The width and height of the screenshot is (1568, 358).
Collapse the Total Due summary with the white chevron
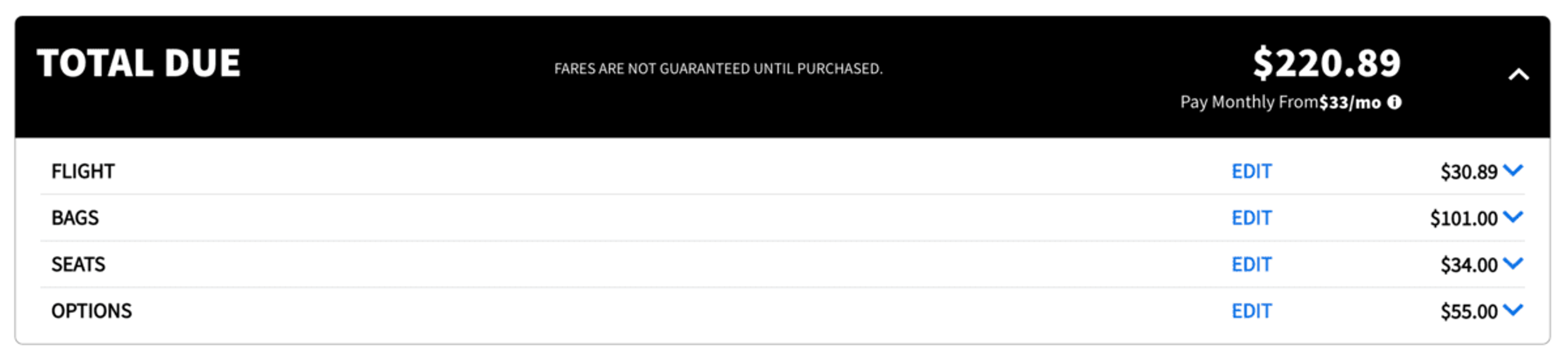pos(1518,75)
